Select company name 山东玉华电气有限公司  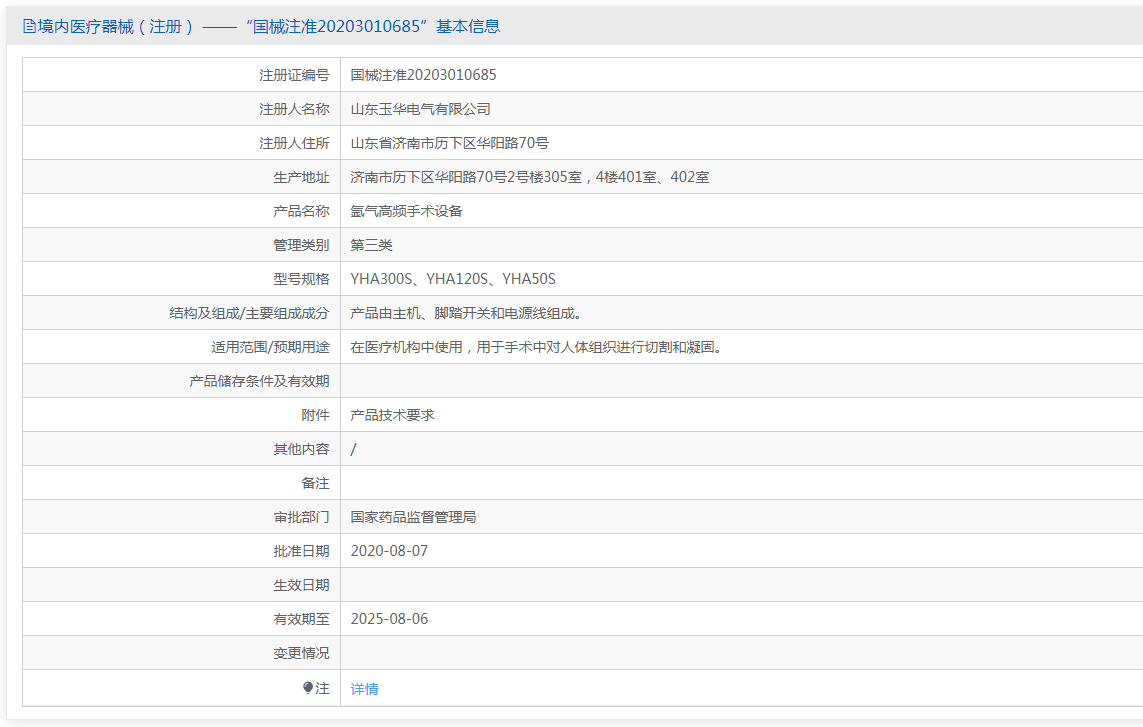click(x=420, y=109)
